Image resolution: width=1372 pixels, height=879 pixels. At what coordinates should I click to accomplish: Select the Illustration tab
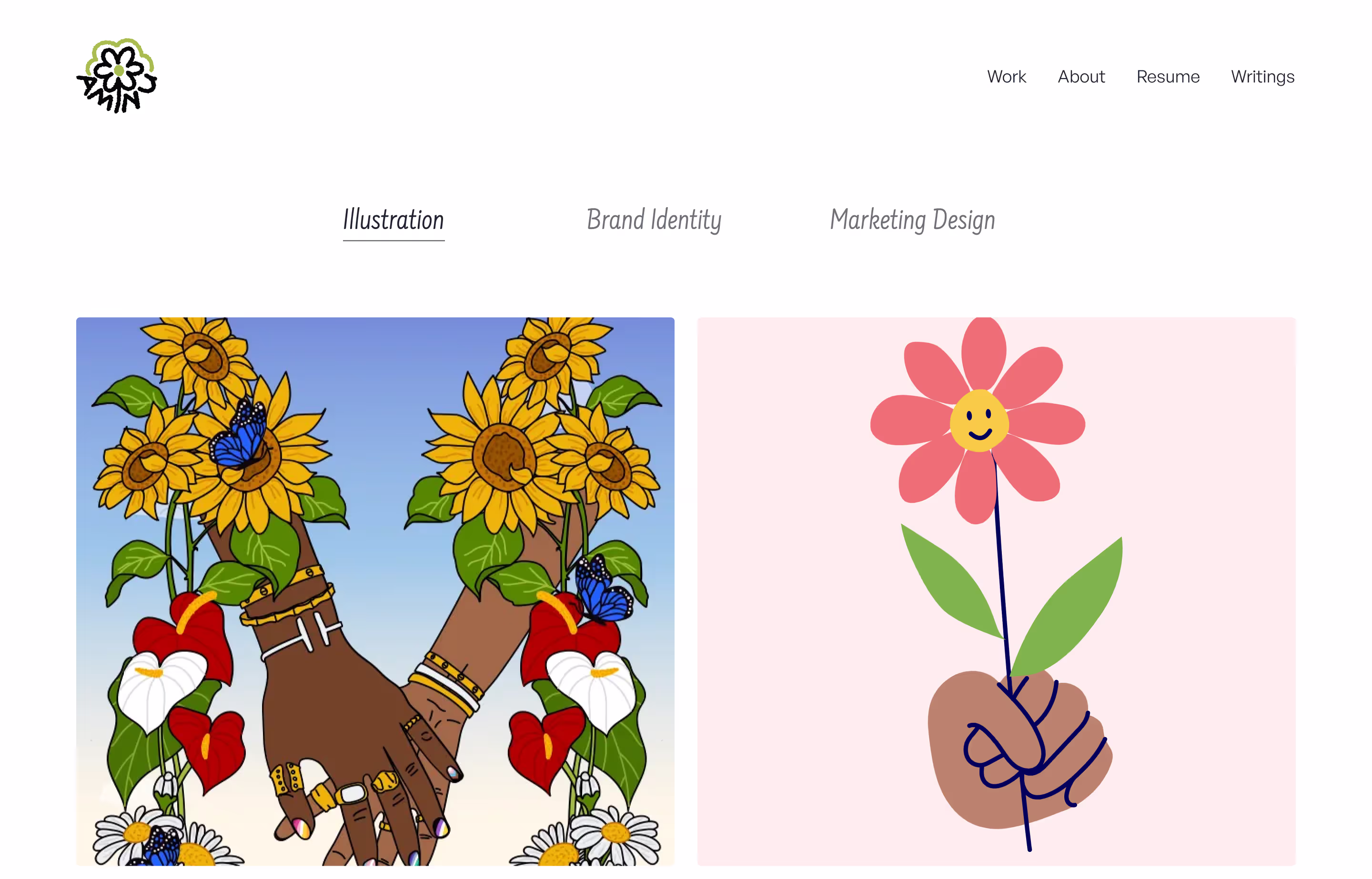(x=393, y=220)
